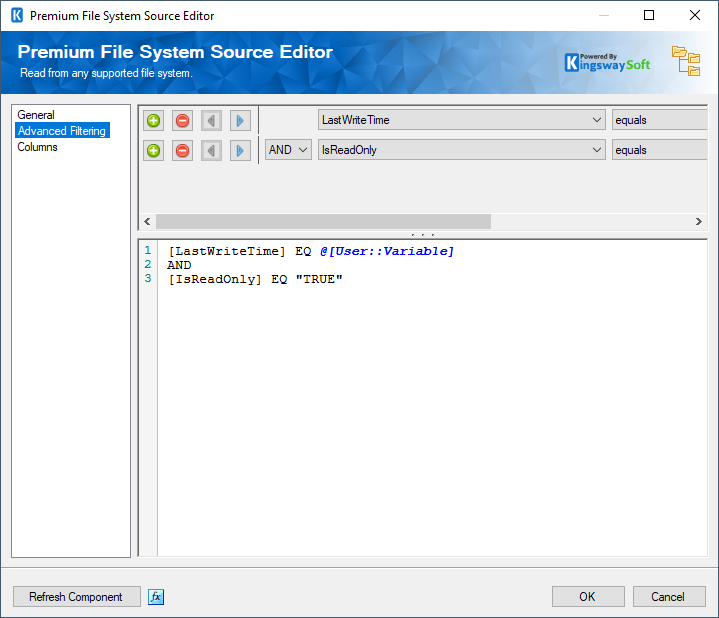Click the "TRUE" value on line 3
The image size is (719, 618).
pos(319,279)
